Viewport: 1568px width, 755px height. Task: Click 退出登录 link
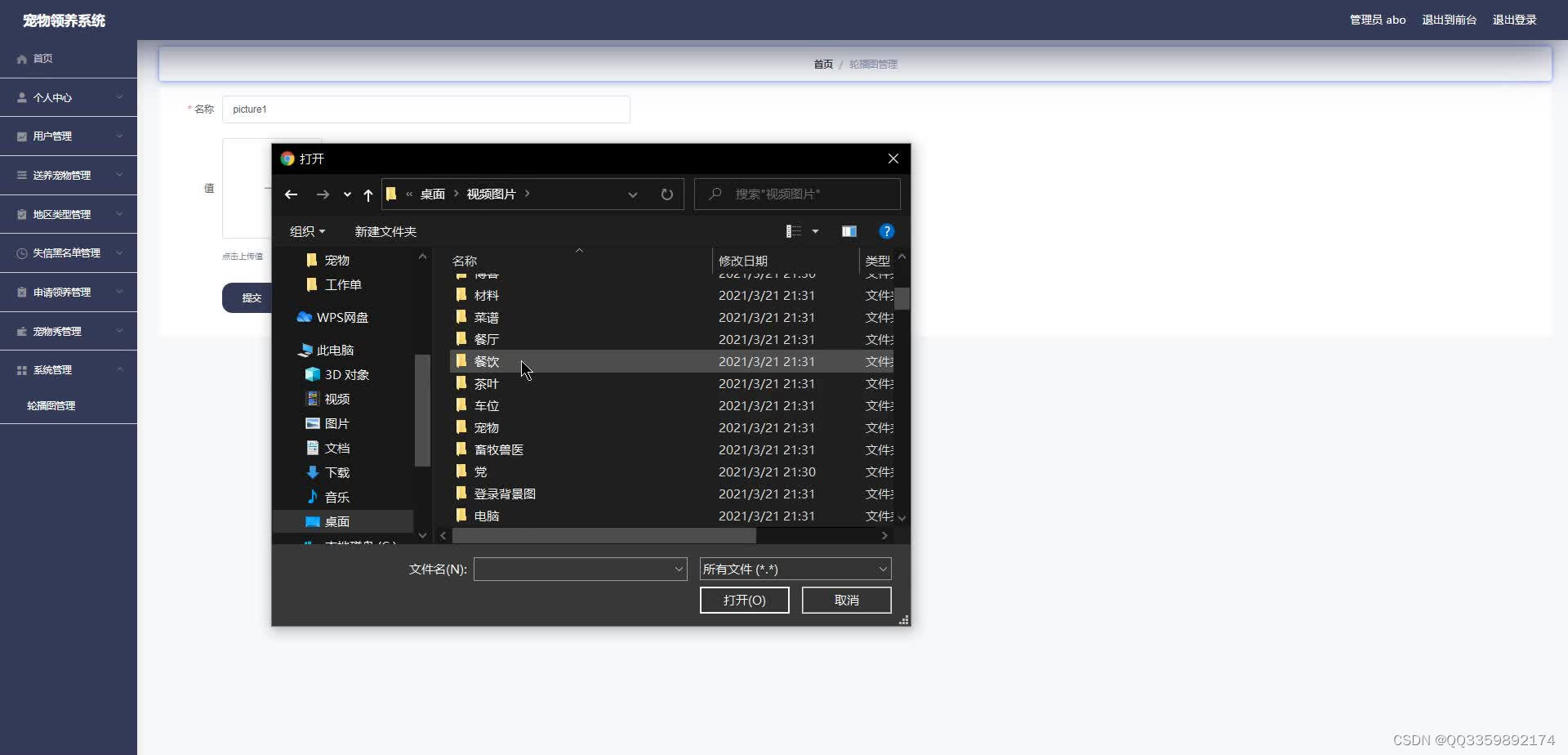click(x=1514, y=20)
